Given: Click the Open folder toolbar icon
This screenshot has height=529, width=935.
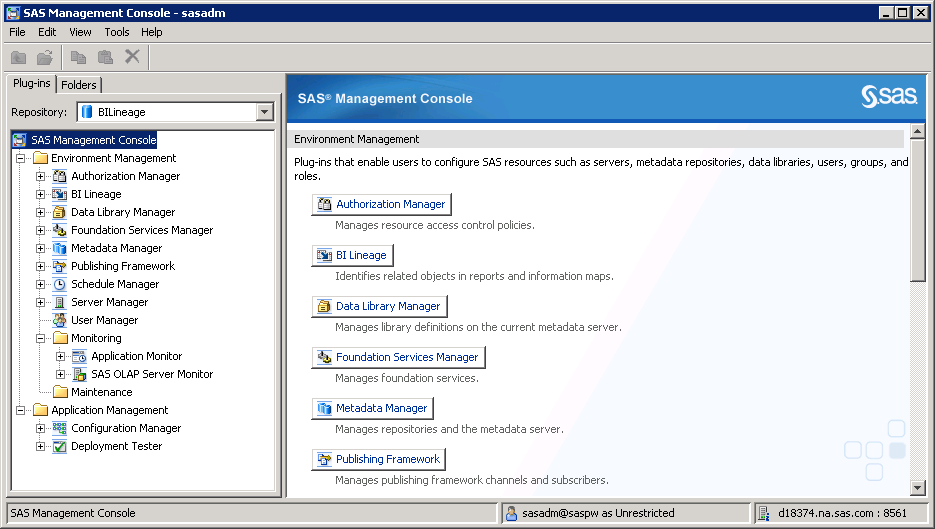Looking at the screenshot, I should [45, 57].
